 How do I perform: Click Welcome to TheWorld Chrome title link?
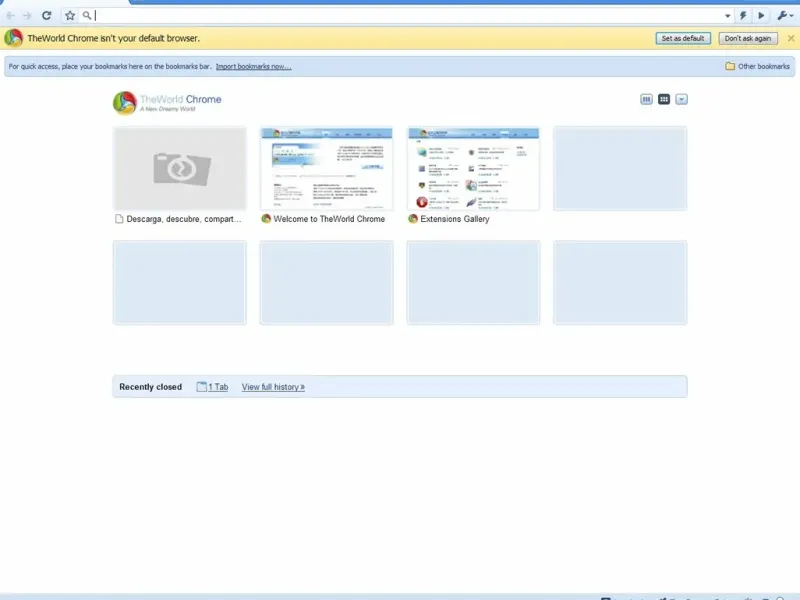(329, 219)
